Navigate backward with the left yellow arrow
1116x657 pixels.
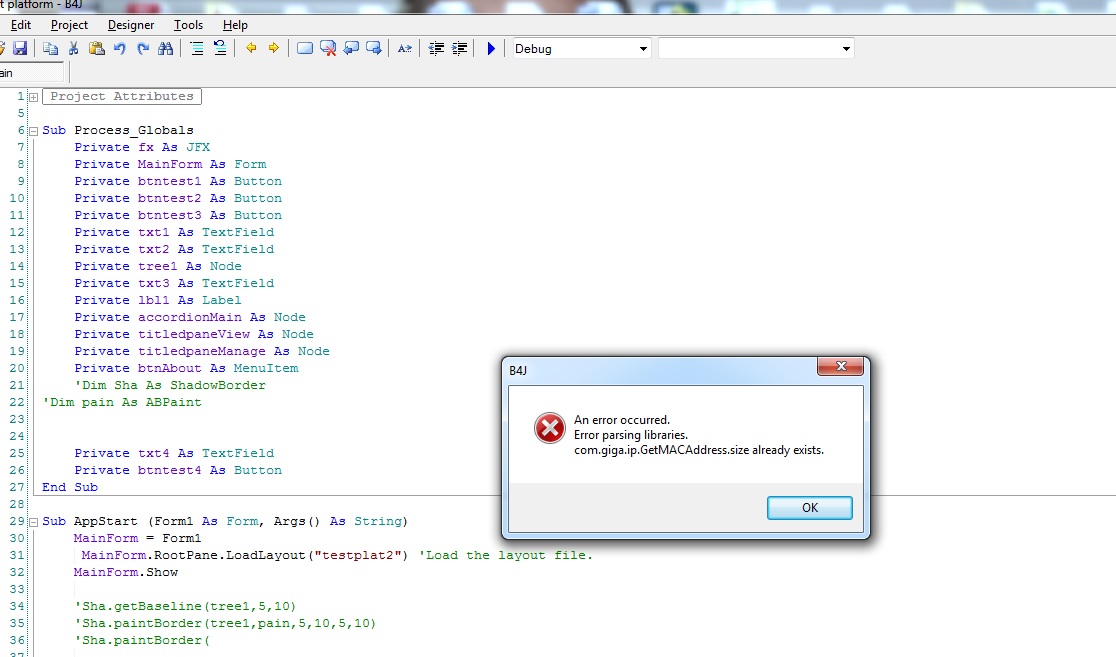pos(251,48)
